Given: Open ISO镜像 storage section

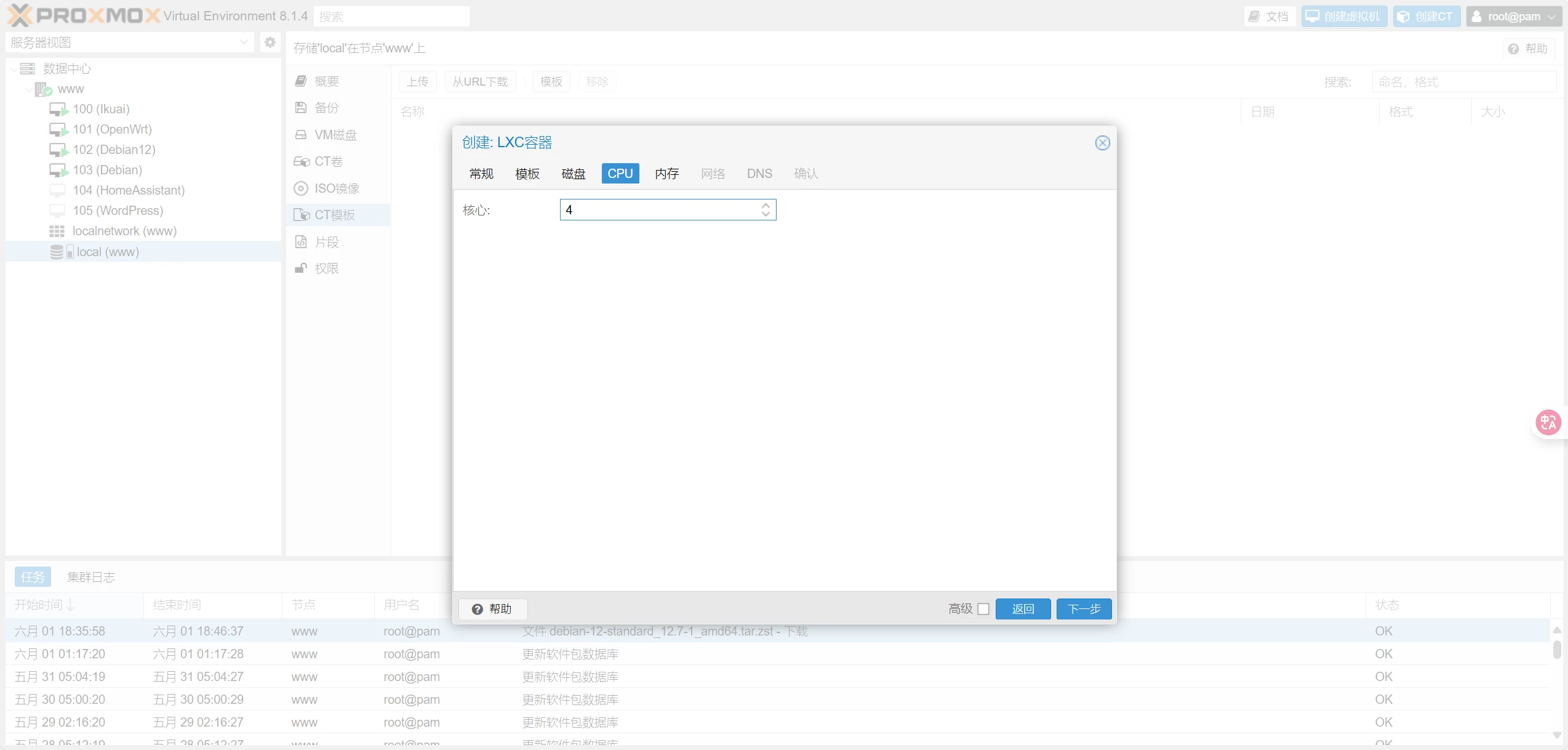Looking at the screenshot, I should pos(336,188).
